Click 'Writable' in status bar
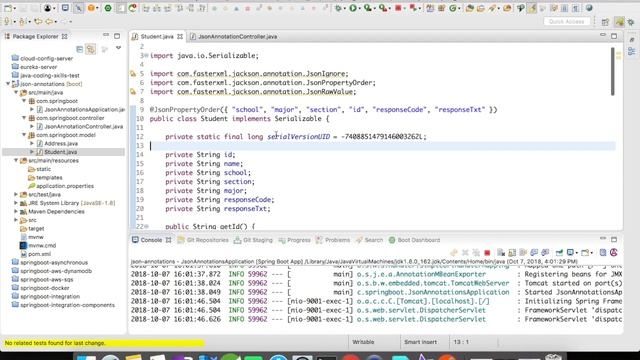This screenshot has height=360, width=640. [363, 342]
